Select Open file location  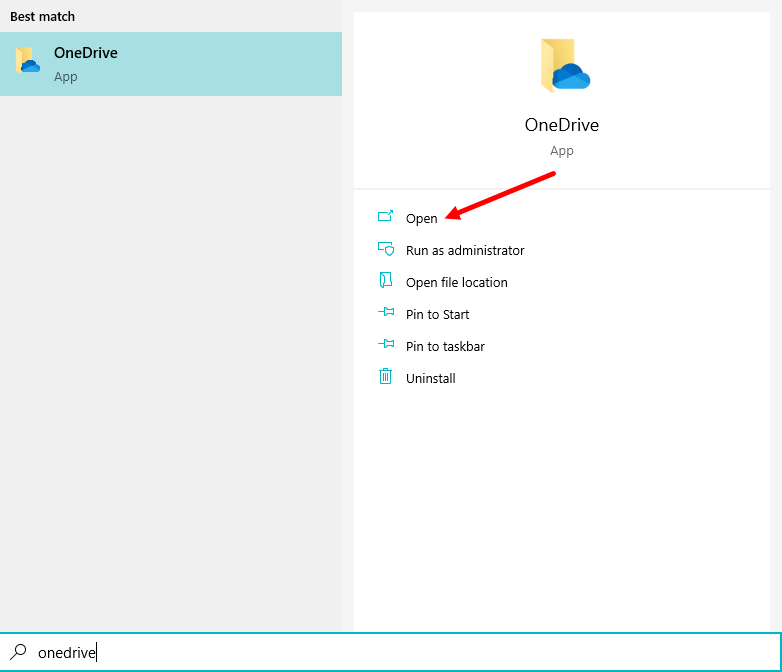tap(456, 282)
